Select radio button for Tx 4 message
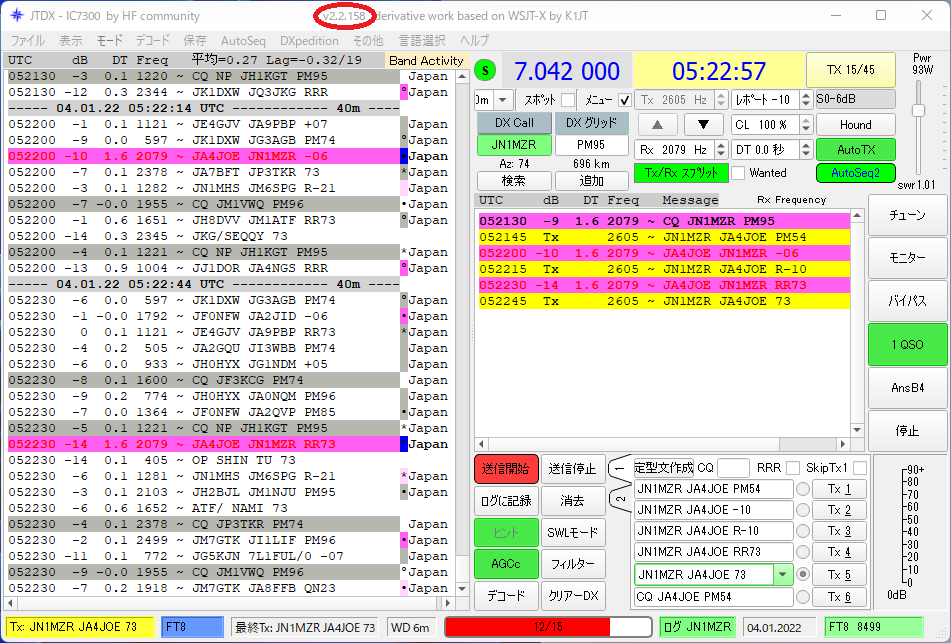The width and height of the screenshot is (951, 643). 802,552
